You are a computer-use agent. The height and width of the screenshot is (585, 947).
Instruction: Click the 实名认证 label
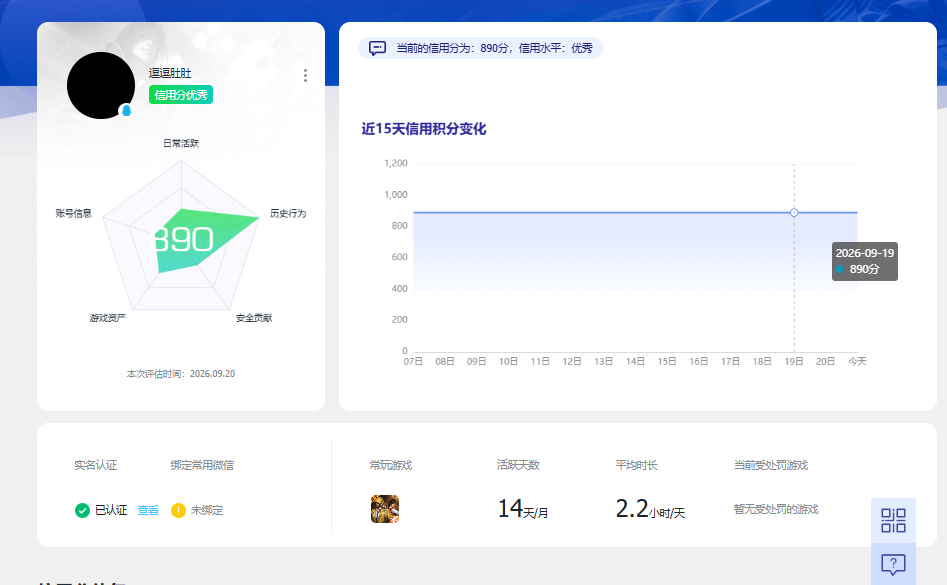click(x=95, y=465)
